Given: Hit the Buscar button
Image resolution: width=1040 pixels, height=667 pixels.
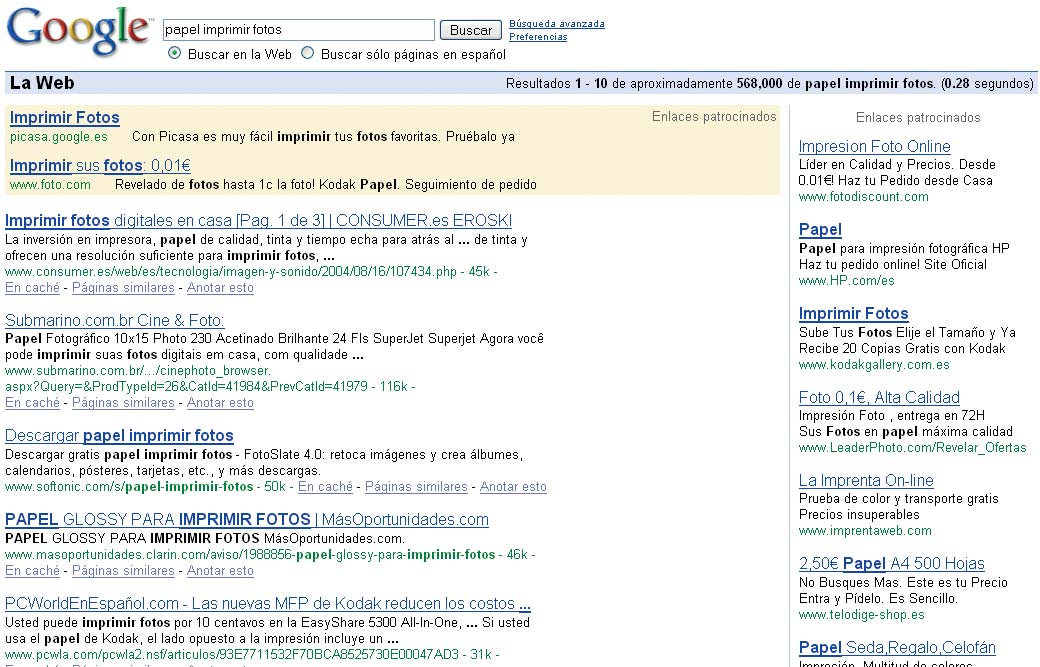Looking at the screenshot, I should tap(471, 30).
